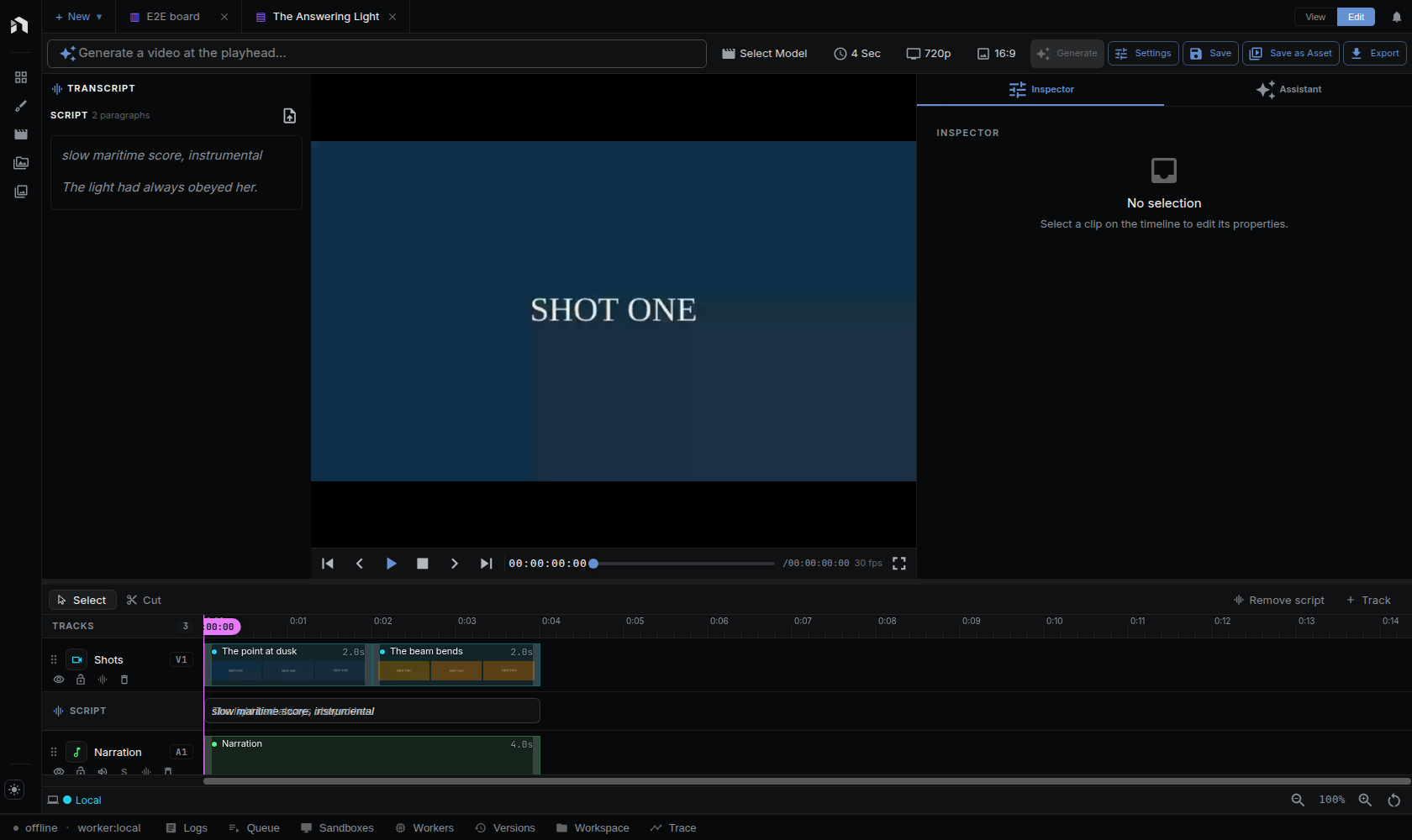This screenshot has width=1412, height=840.
Task: Click the playback scrubber handle
Action: coord(593,564)
